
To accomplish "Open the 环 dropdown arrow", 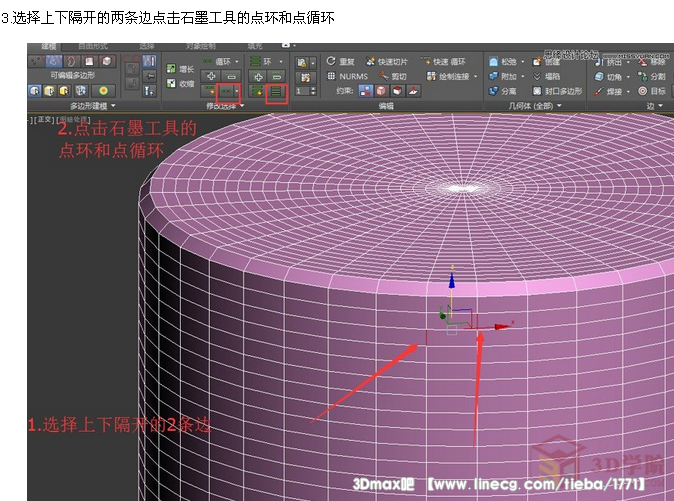I will click(281, 61).
